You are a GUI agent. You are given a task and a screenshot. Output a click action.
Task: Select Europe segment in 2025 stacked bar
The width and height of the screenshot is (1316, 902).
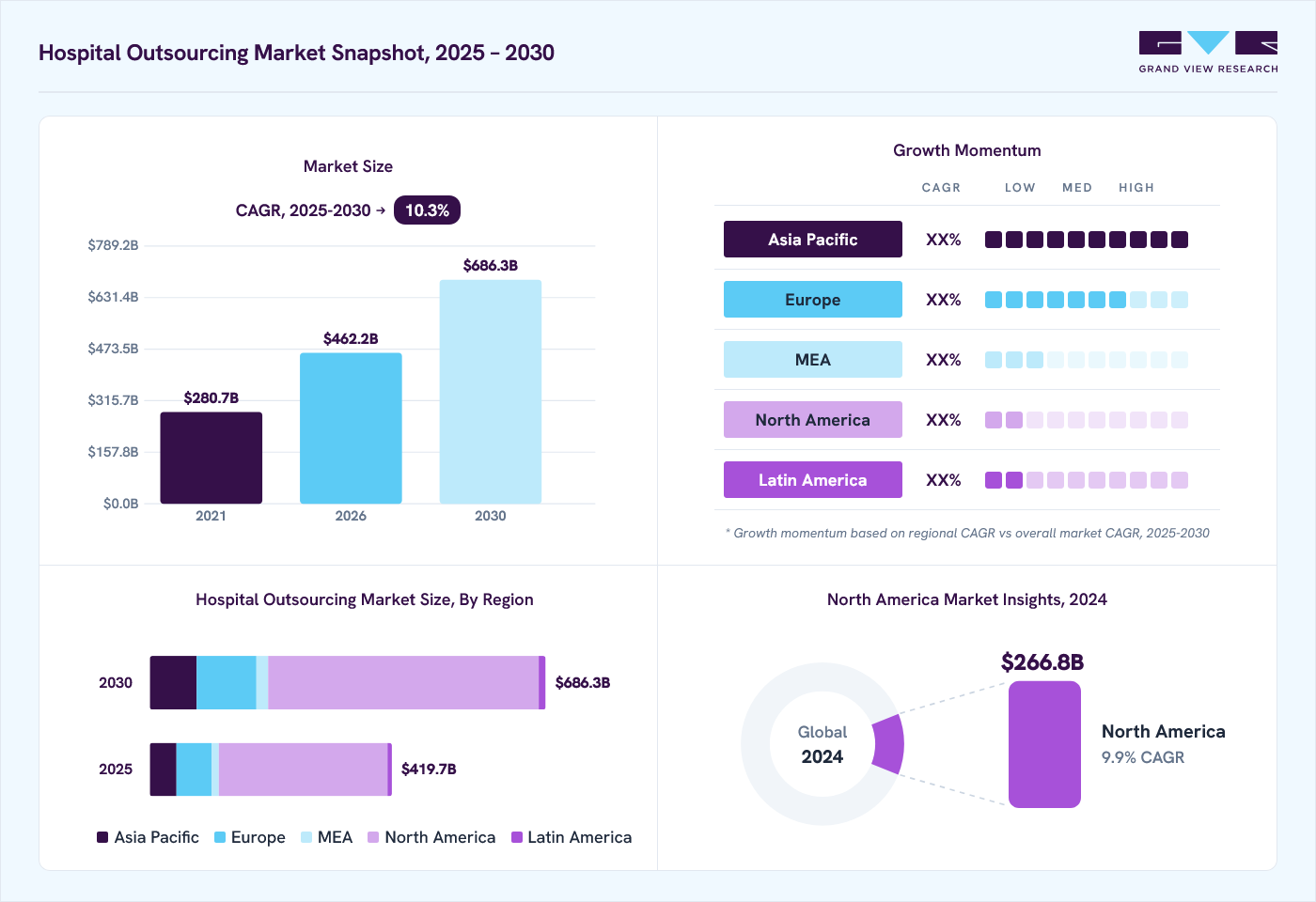194,770
